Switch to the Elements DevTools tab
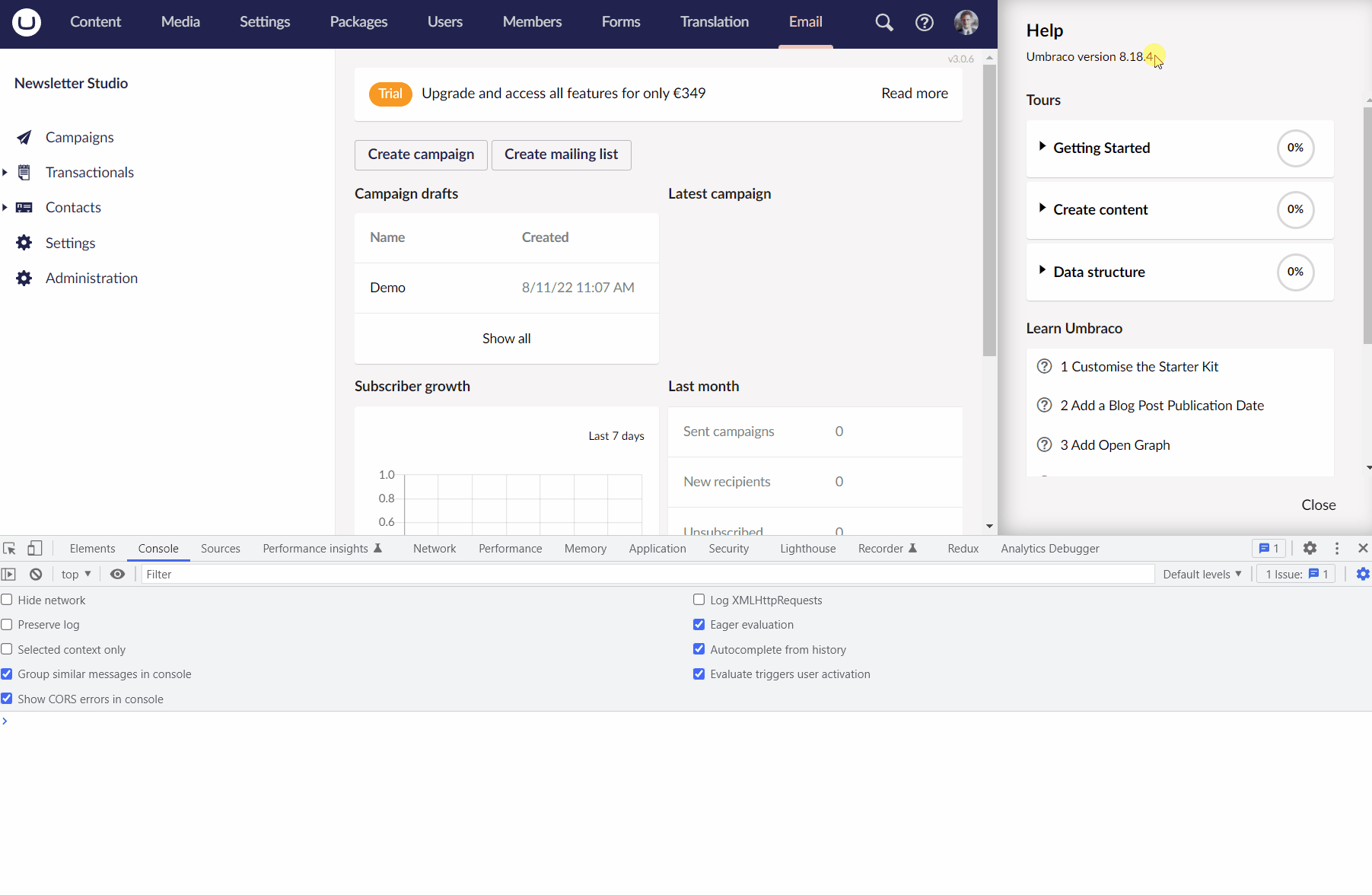Viewport: 1372px width, 895px height. (x=92, y=549)
